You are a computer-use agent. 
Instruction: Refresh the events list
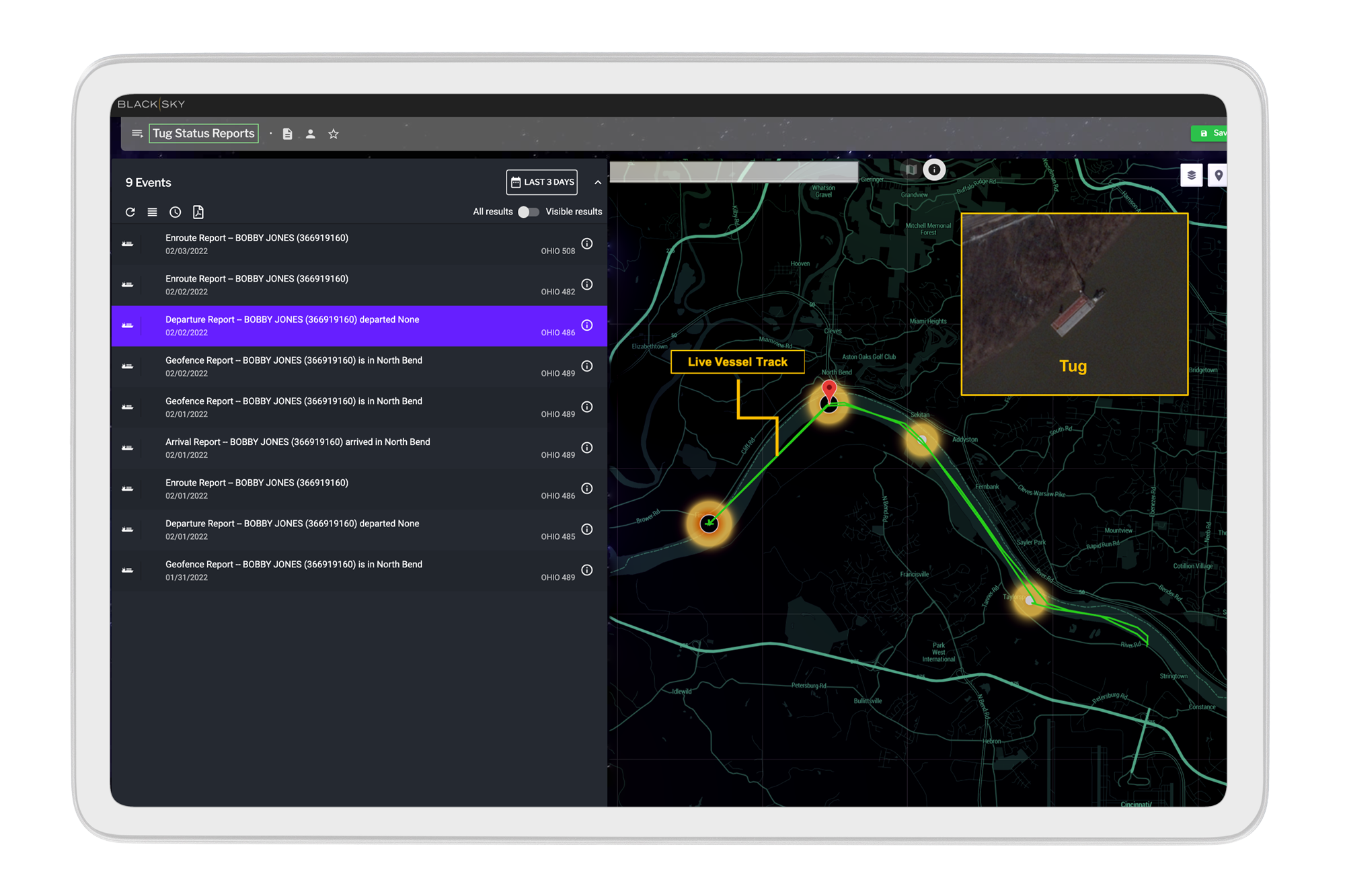tap(130, 212)
